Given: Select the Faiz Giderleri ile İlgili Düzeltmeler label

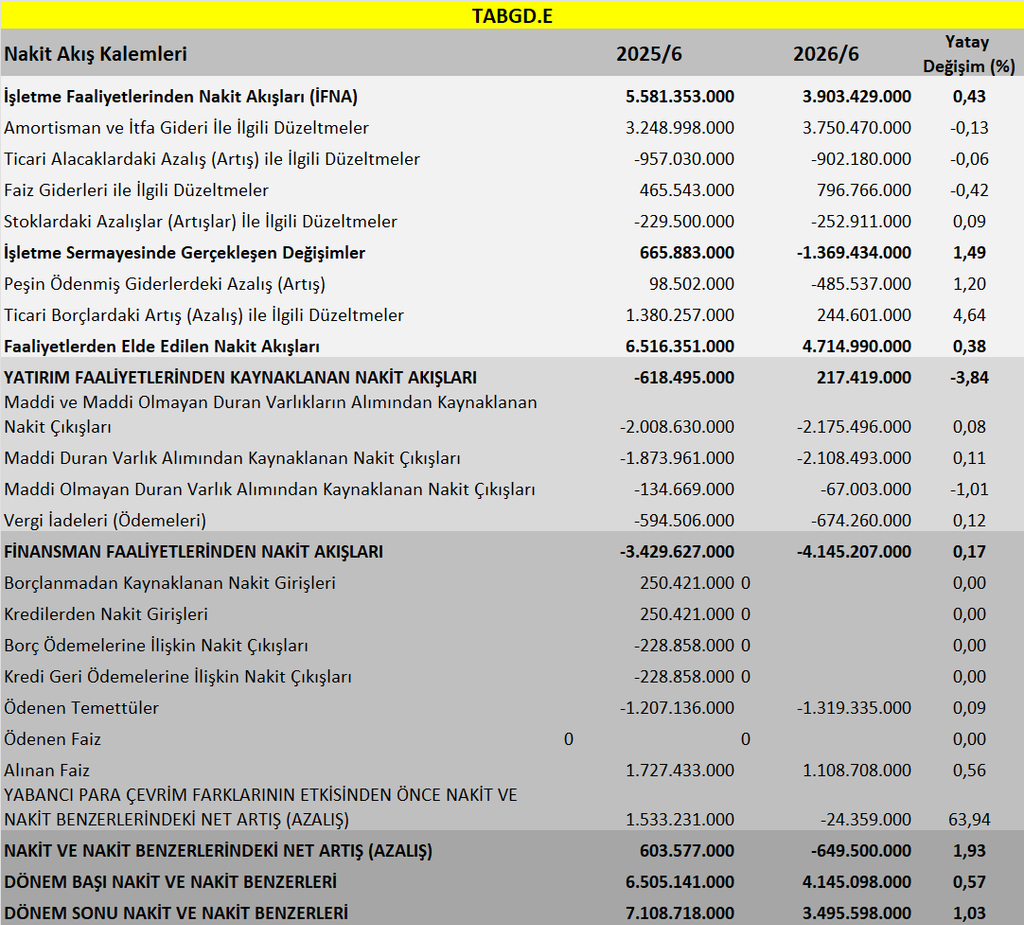Looking at the screenshot, I should coord(136,191).
